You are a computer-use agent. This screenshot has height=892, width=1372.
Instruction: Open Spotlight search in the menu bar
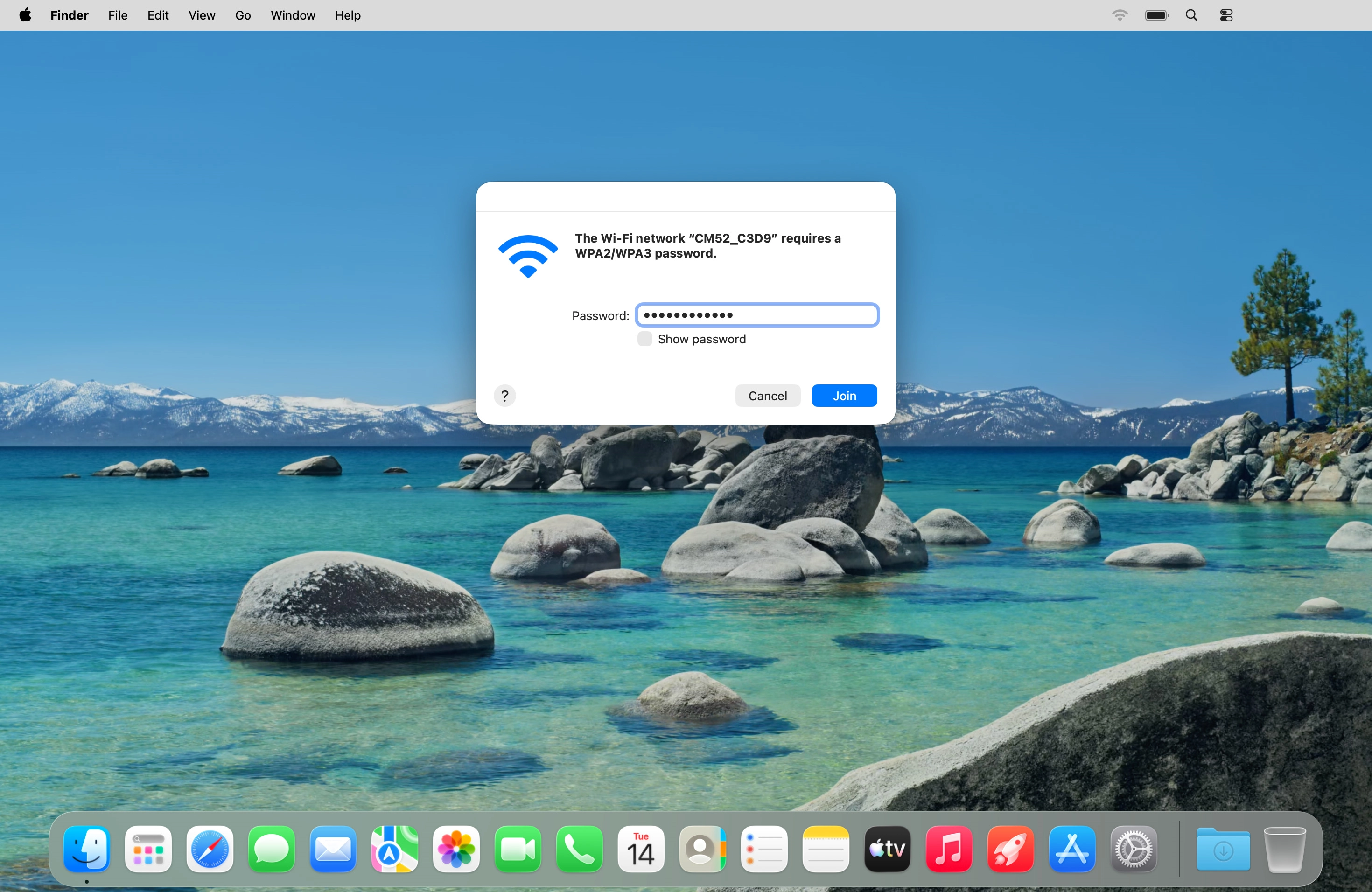pos(1191,15)
